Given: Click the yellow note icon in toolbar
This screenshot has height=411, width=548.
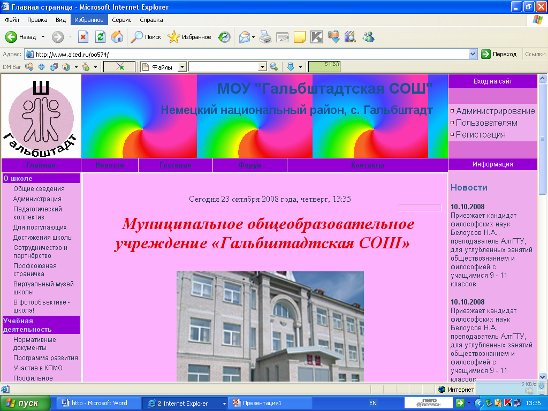Looking at the screenshot, I should pos(300,37).
